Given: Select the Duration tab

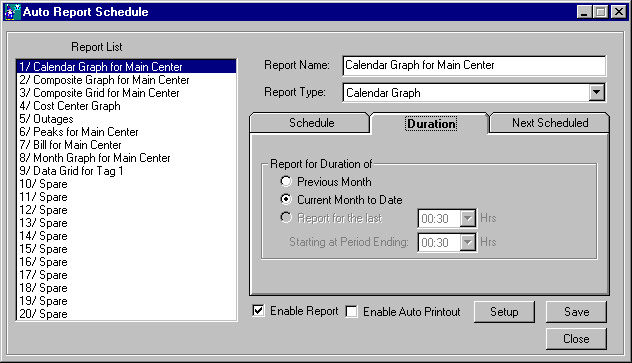Looking at the screenshot, I should (x=430, y=124).
